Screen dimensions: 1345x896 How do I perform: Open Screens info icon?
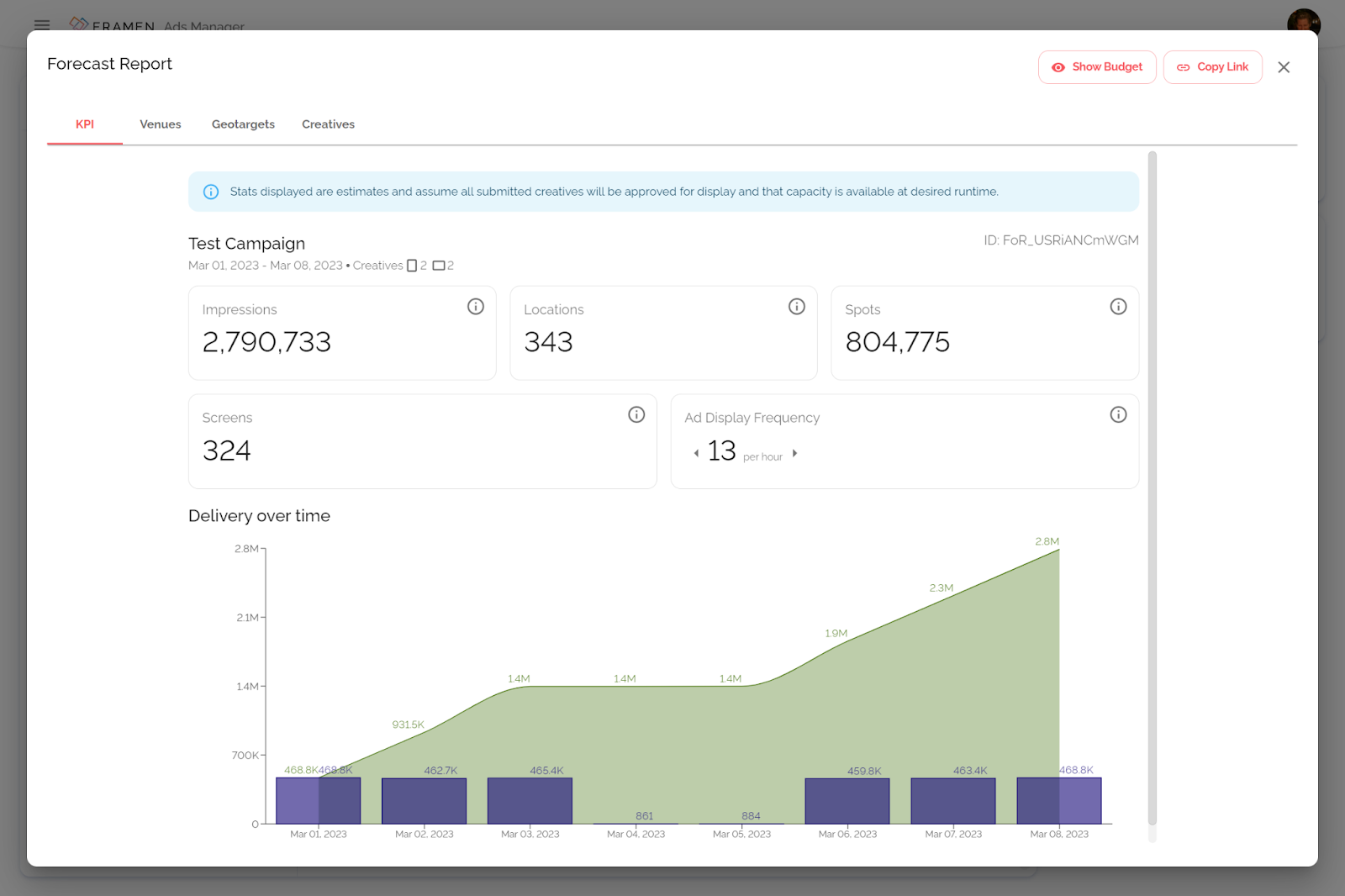(x=636, y=414)
